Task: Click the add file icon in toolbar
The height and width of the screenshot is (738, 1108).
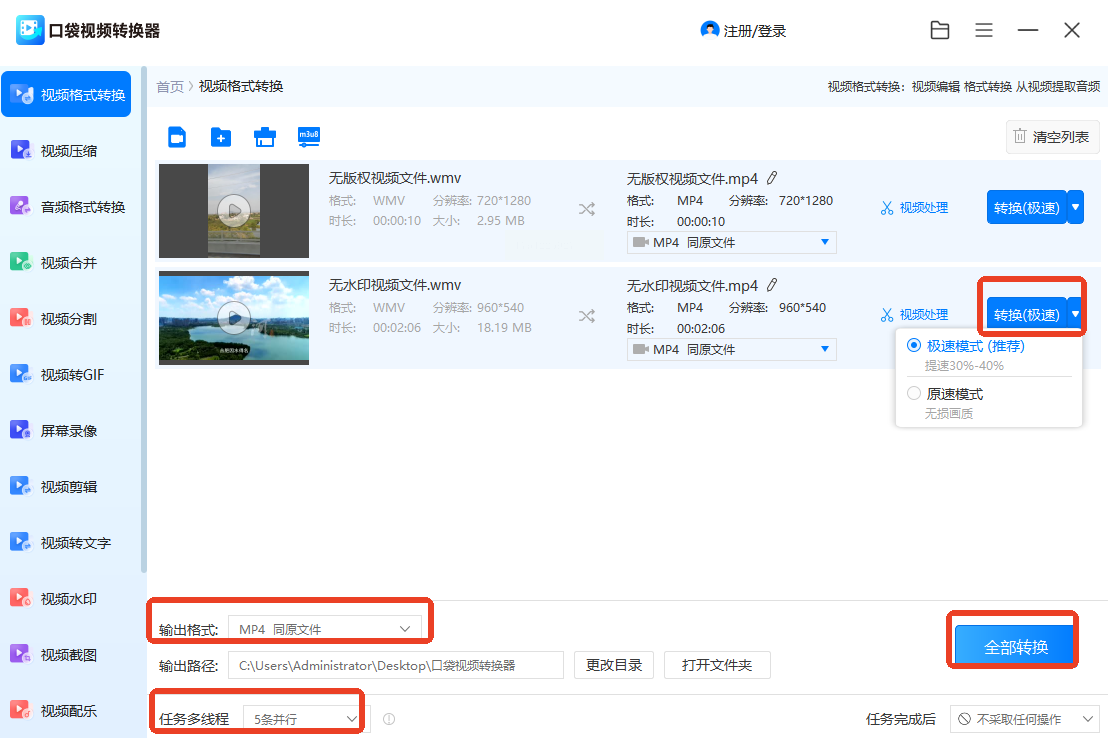Action: click(x=177, y=137)
